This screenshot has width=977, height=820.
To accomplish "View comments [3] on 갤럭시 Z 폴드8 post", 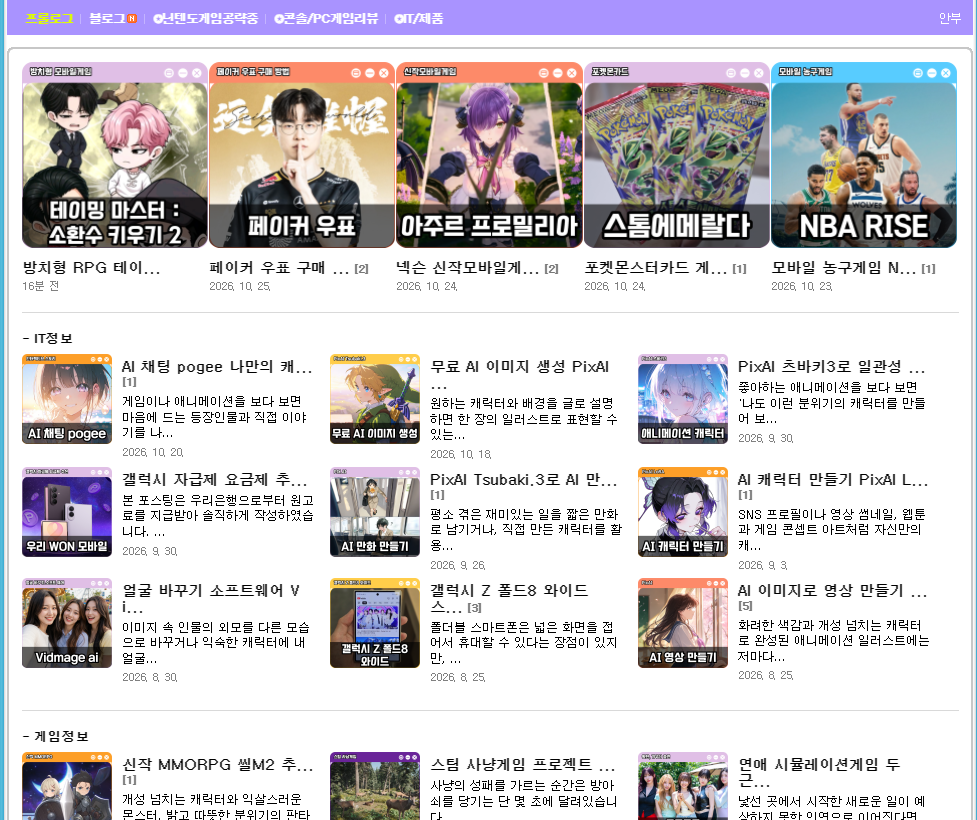I will [x=474, y=608].
